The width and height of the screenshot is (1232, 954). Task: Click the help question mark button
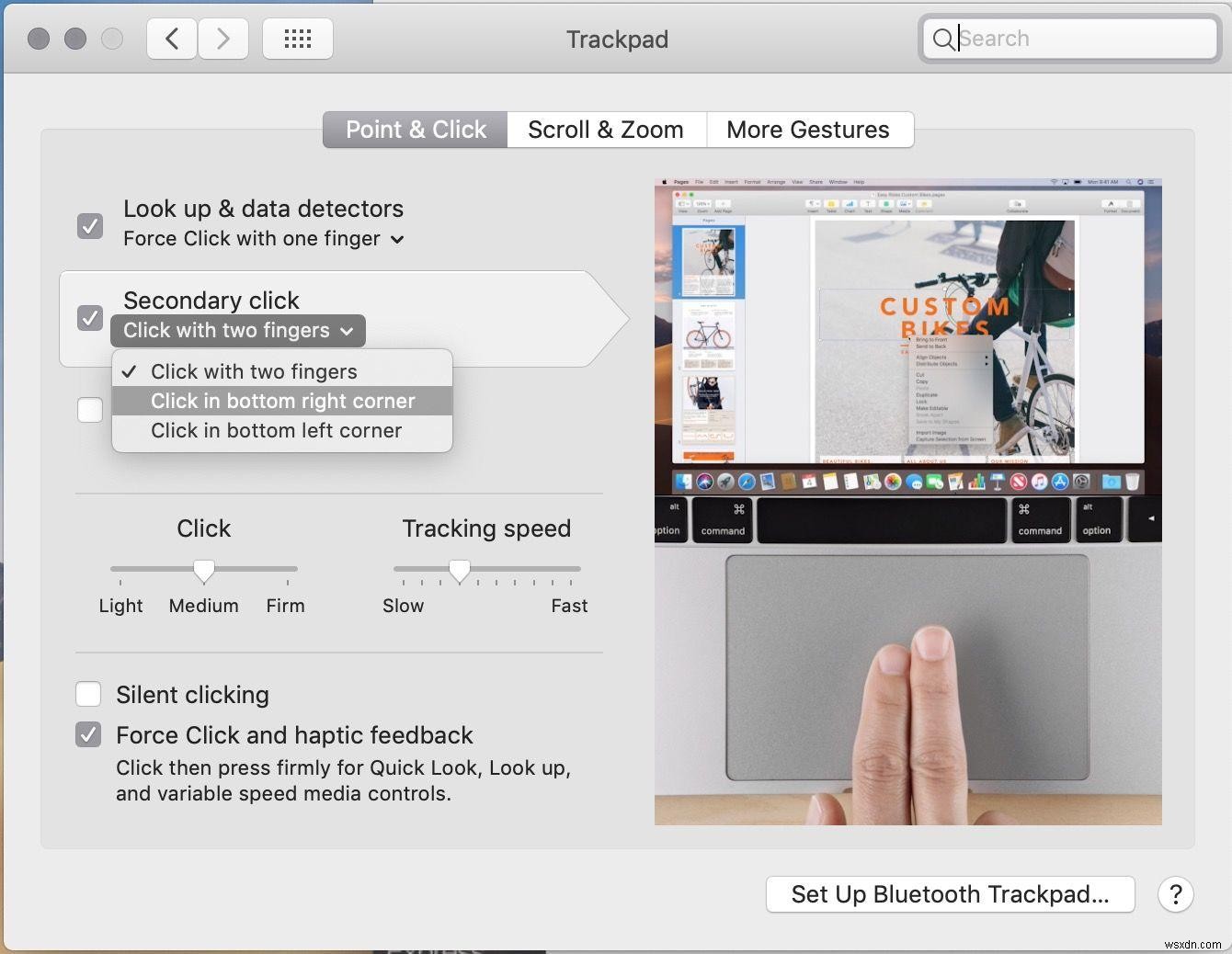[x=1176, y=894]
